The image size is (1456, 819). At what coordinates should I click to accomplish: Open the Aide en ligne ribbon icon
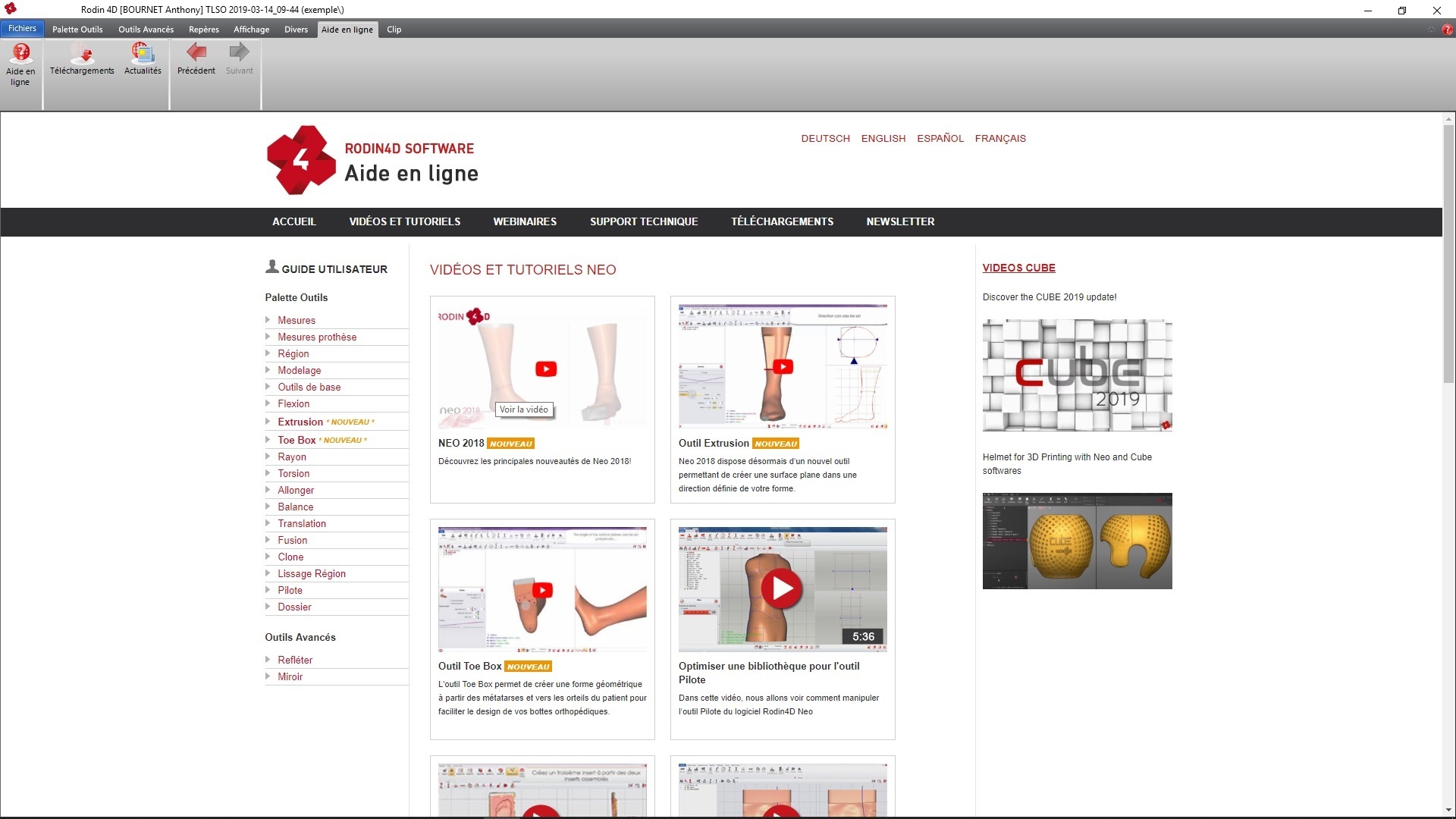click(20, 64)
